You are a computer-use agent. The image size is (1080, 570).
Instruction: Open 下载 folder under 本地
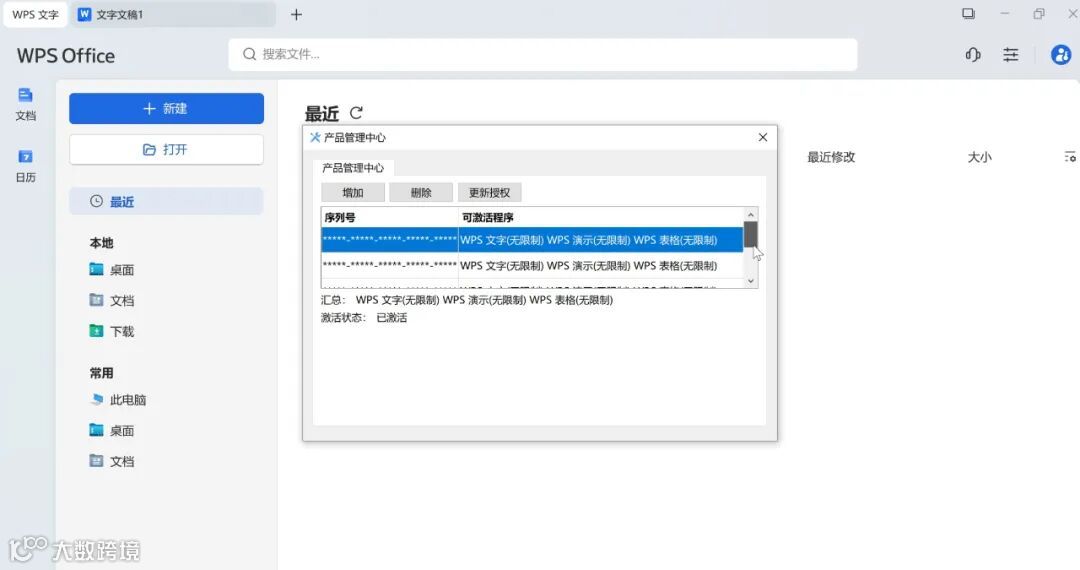coord(112,332)
